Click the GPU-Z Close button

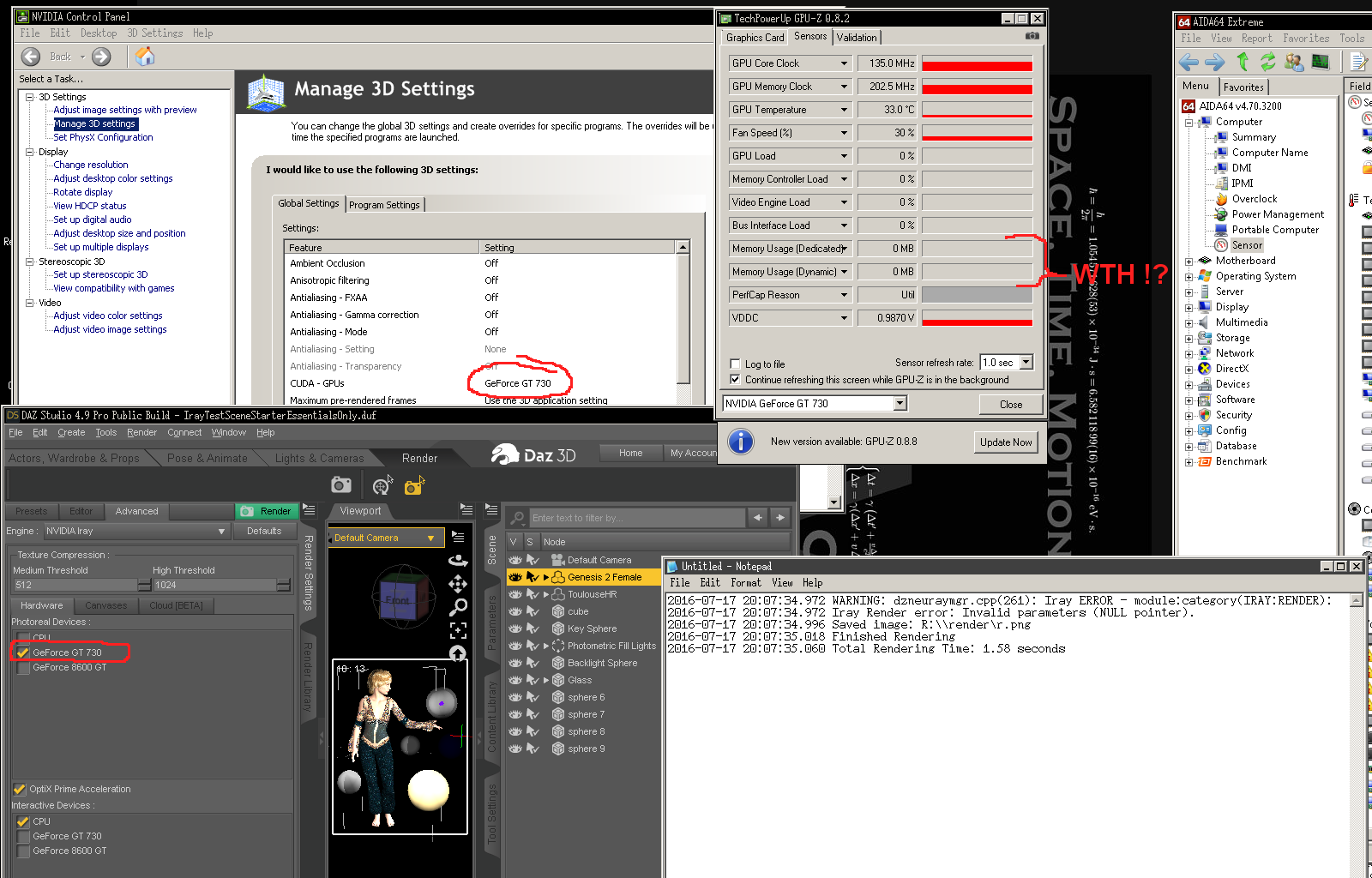(1011, 405)
